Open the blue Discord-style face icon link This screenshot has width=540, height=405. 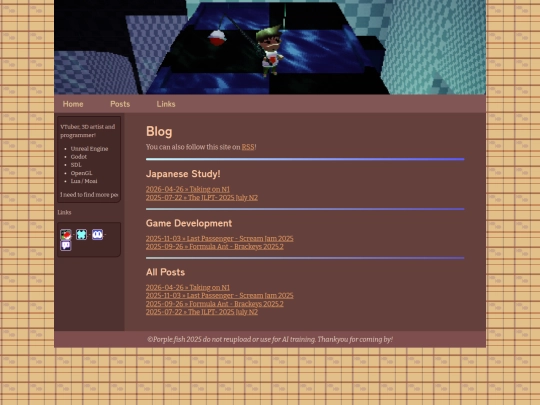click(97, 235)
